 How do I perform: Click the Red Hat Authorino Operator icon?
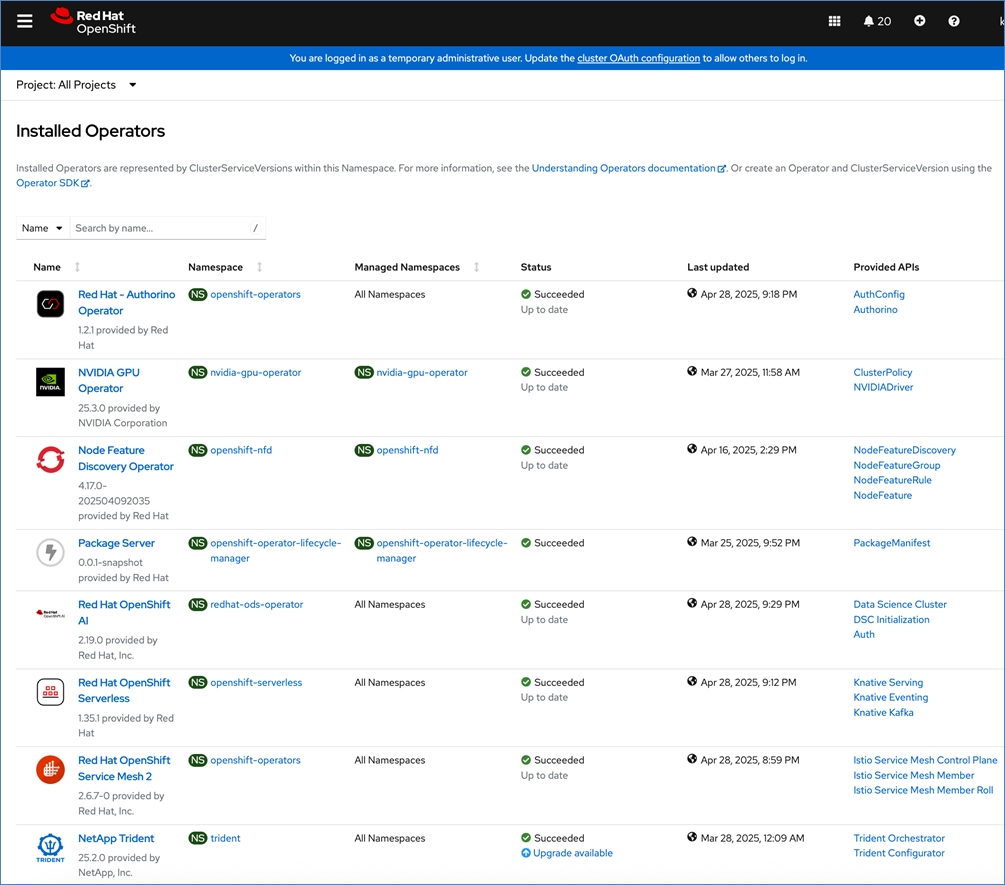click(x=50, y=304)
